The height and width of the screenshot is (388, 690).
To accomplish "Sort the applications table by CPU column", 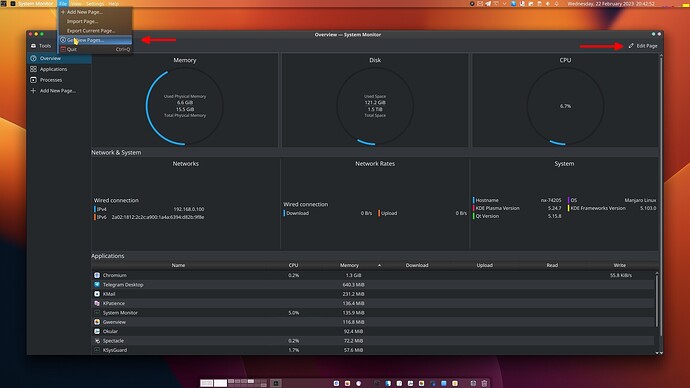I will click(x=293, y=265).
